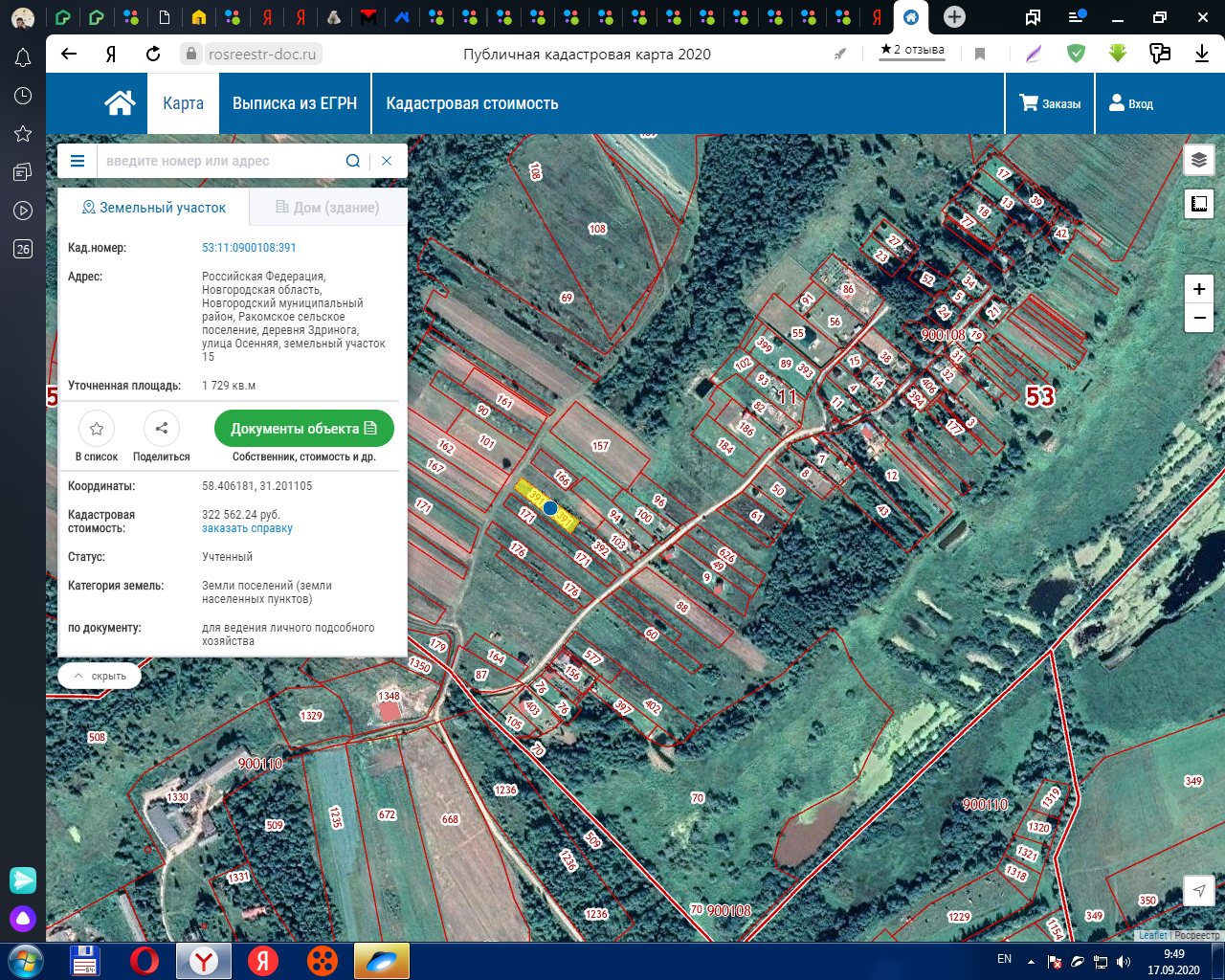Viewport: 1225px width, 980px height.
Task: Open "Кадастровая стоимость" menu item
Action: point(472,103)
